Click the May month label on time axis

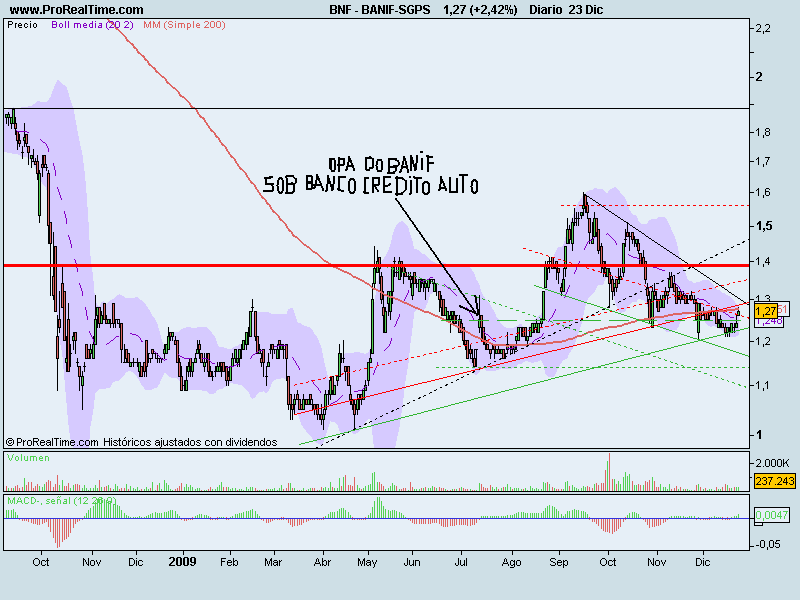[x=367, y=562]
